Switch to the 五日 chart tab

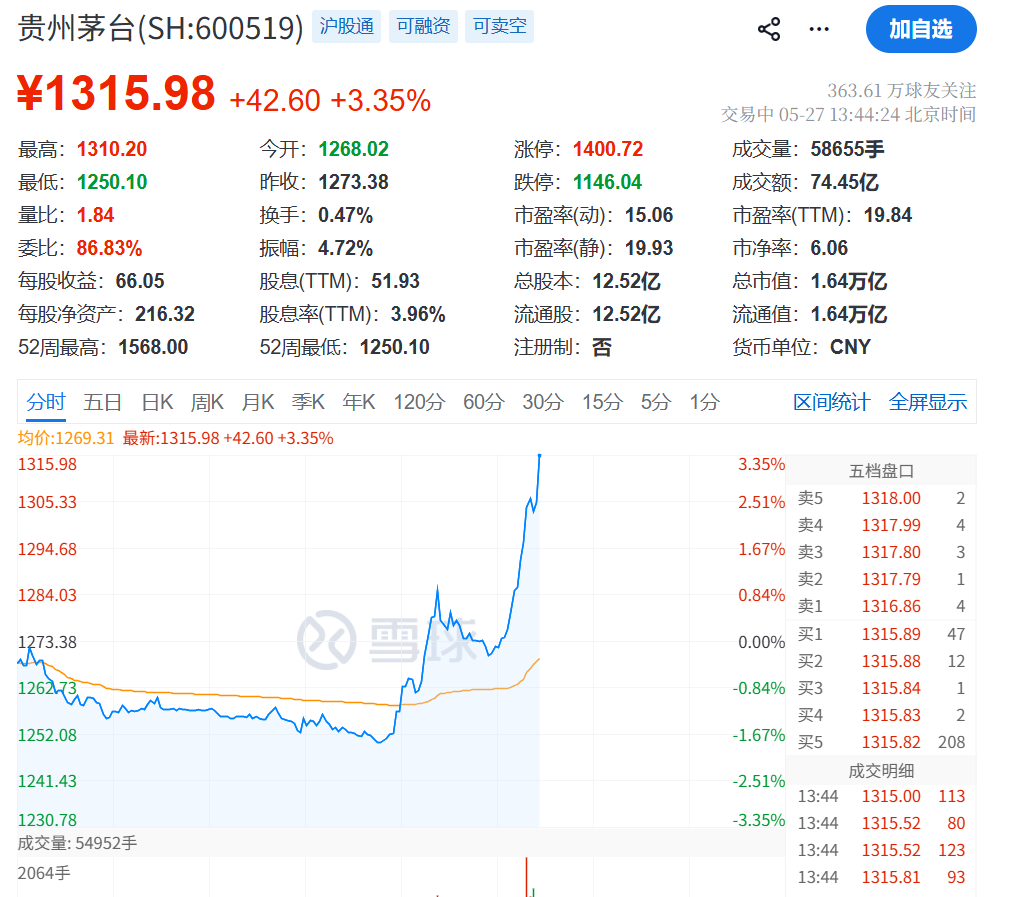pos(103,402)
